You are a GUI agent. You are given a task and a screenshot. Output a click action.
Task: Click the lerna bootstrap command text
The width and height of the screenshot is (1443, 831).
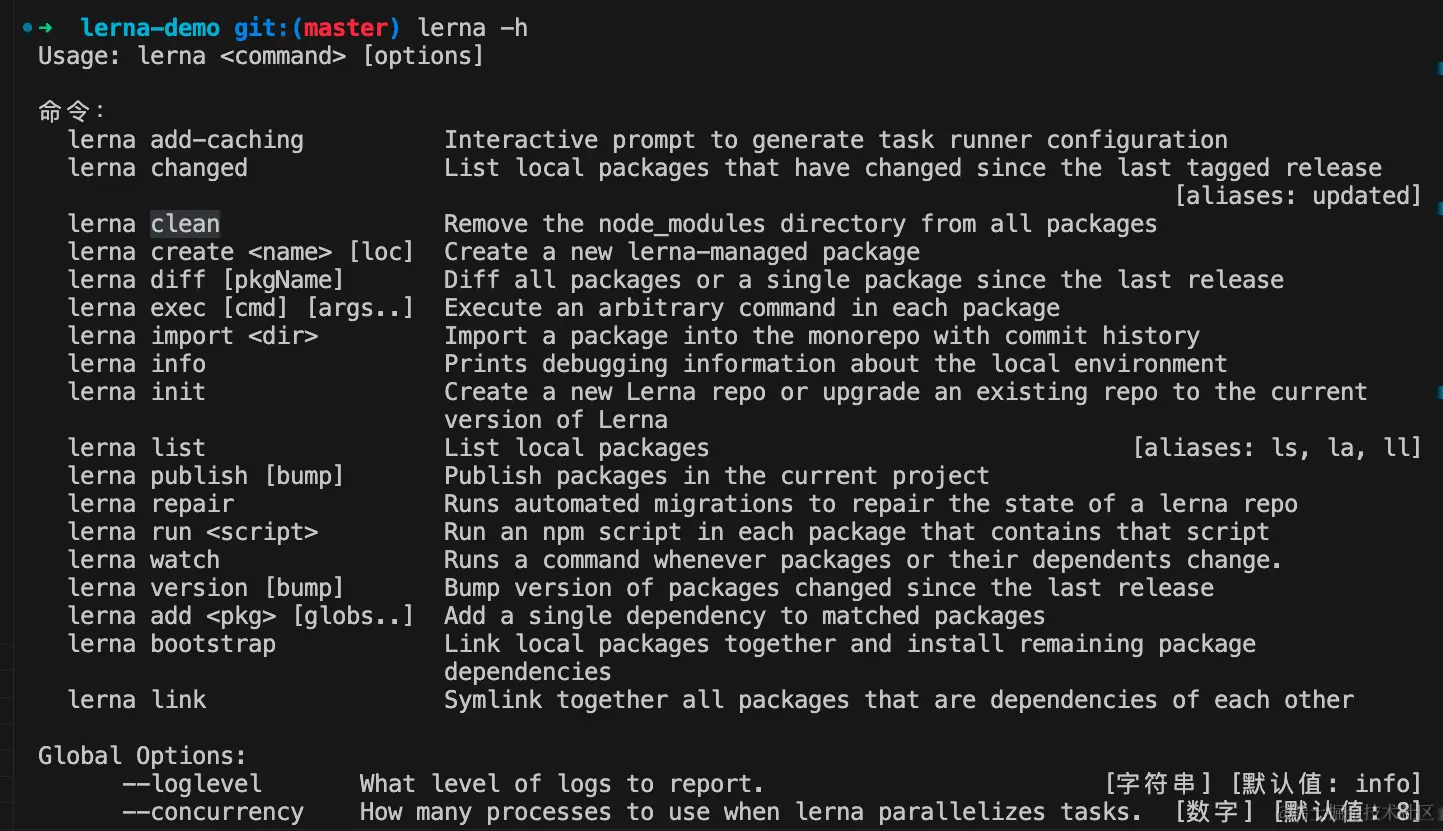point(171,644)
